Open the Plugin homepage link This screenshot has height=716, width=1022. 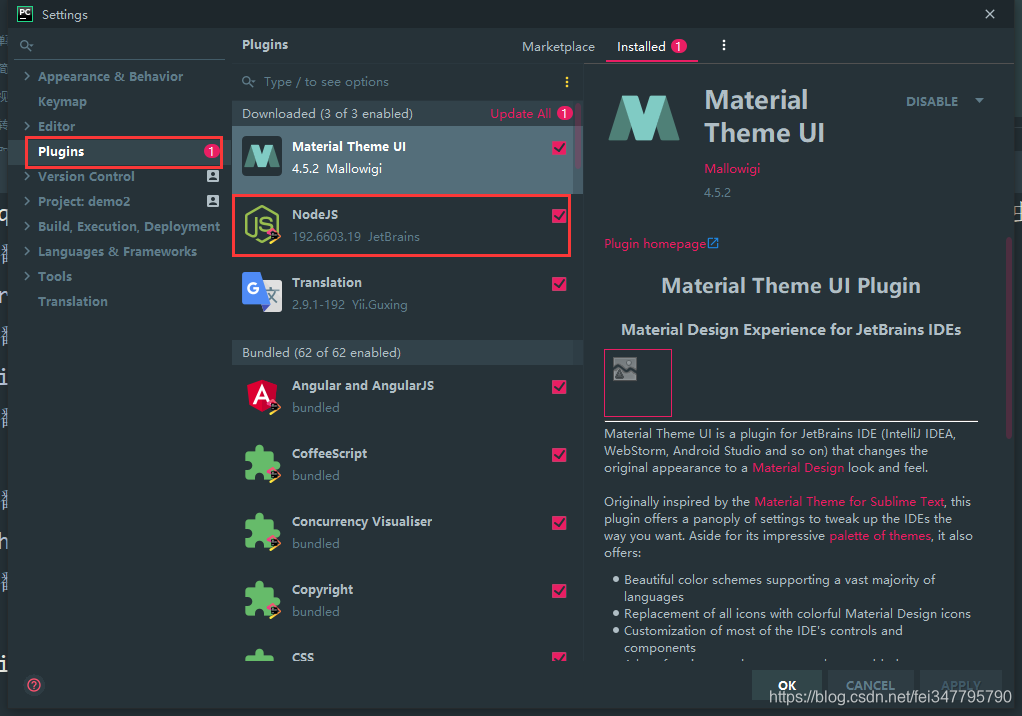pyautogui.click(x=654, y=244)
